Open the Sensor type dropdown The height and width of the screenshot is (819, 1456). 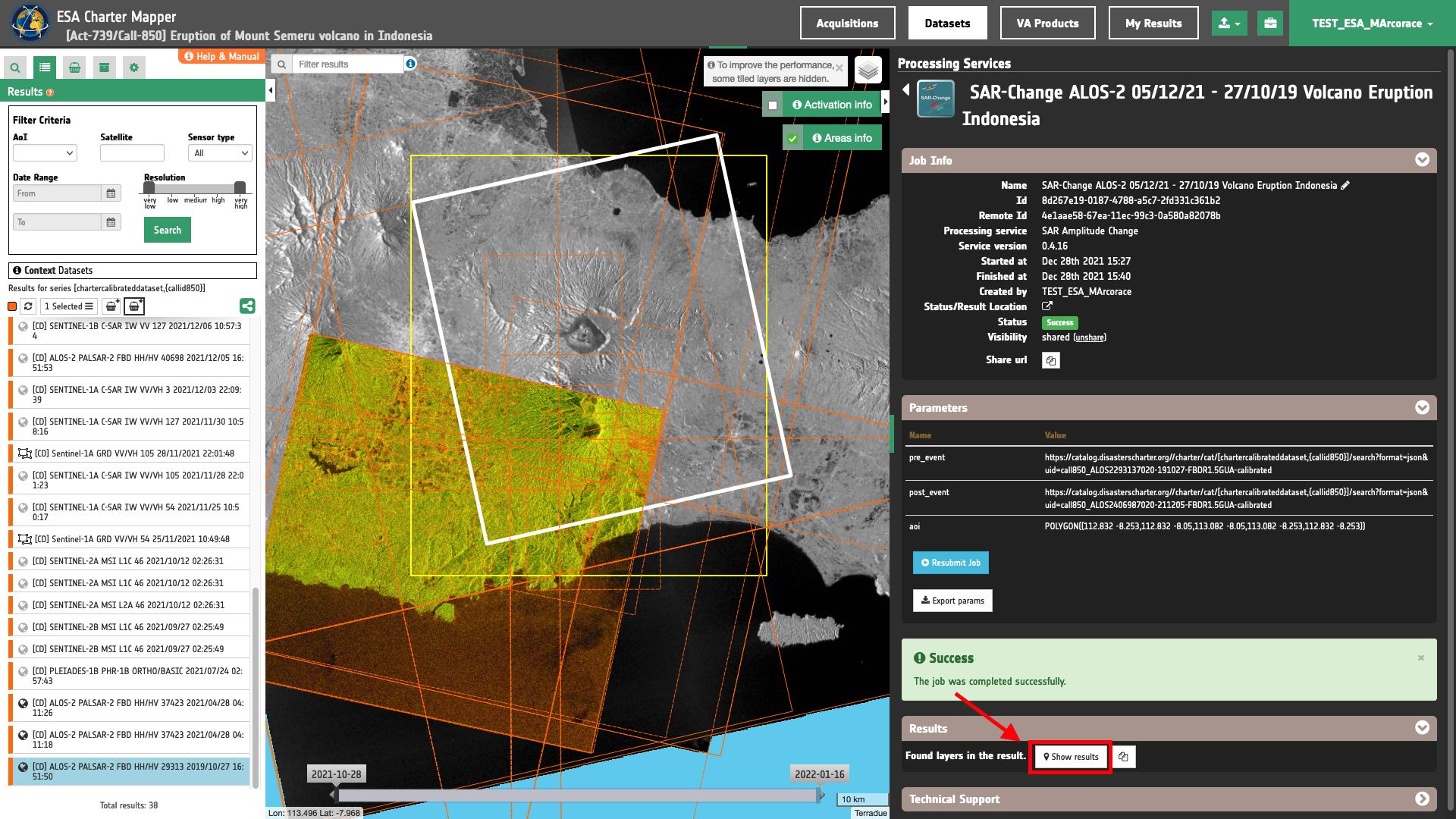(x=220, y=153)
